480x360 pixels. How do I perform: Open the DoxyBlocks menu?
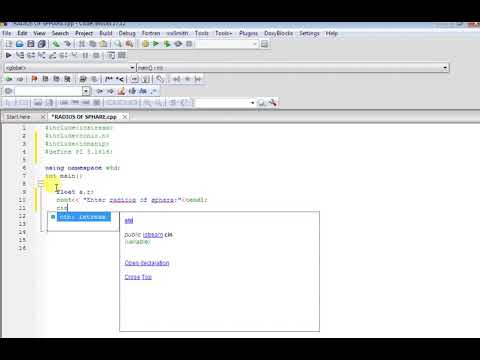[x=279, y=33]
